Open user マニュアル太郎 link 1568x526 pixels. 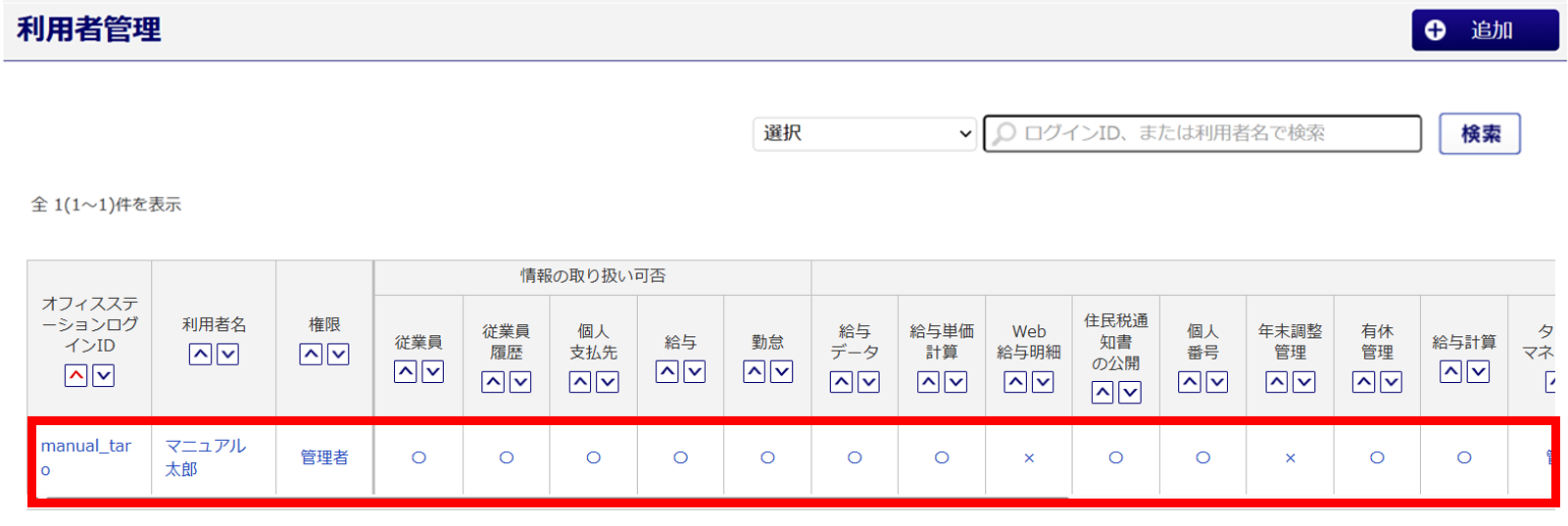click(205, 457)
